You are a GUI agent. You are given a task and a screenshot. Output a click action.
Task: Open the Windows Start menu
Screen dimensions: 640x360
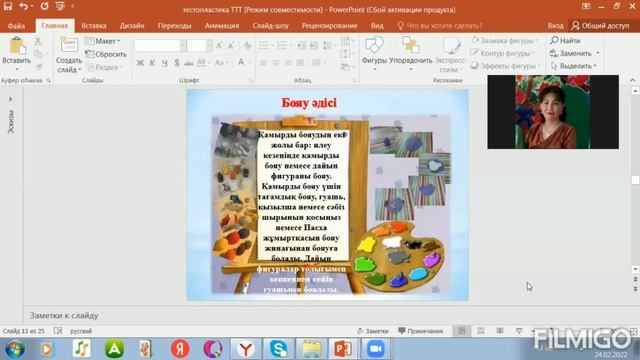(15, 349)
